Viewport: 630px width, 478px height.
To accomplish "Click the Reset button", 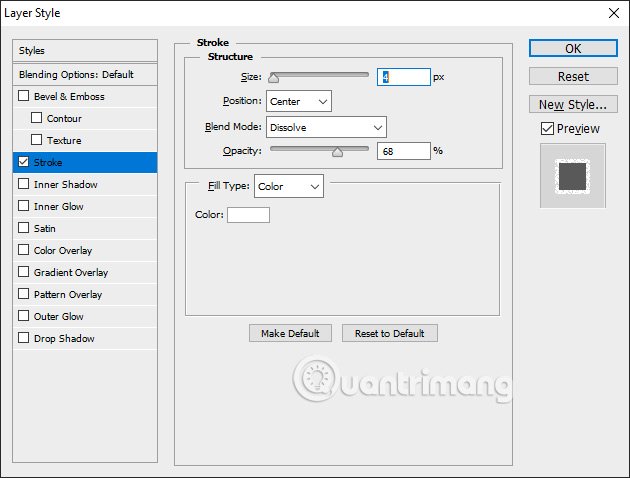I will click(573, 77).
